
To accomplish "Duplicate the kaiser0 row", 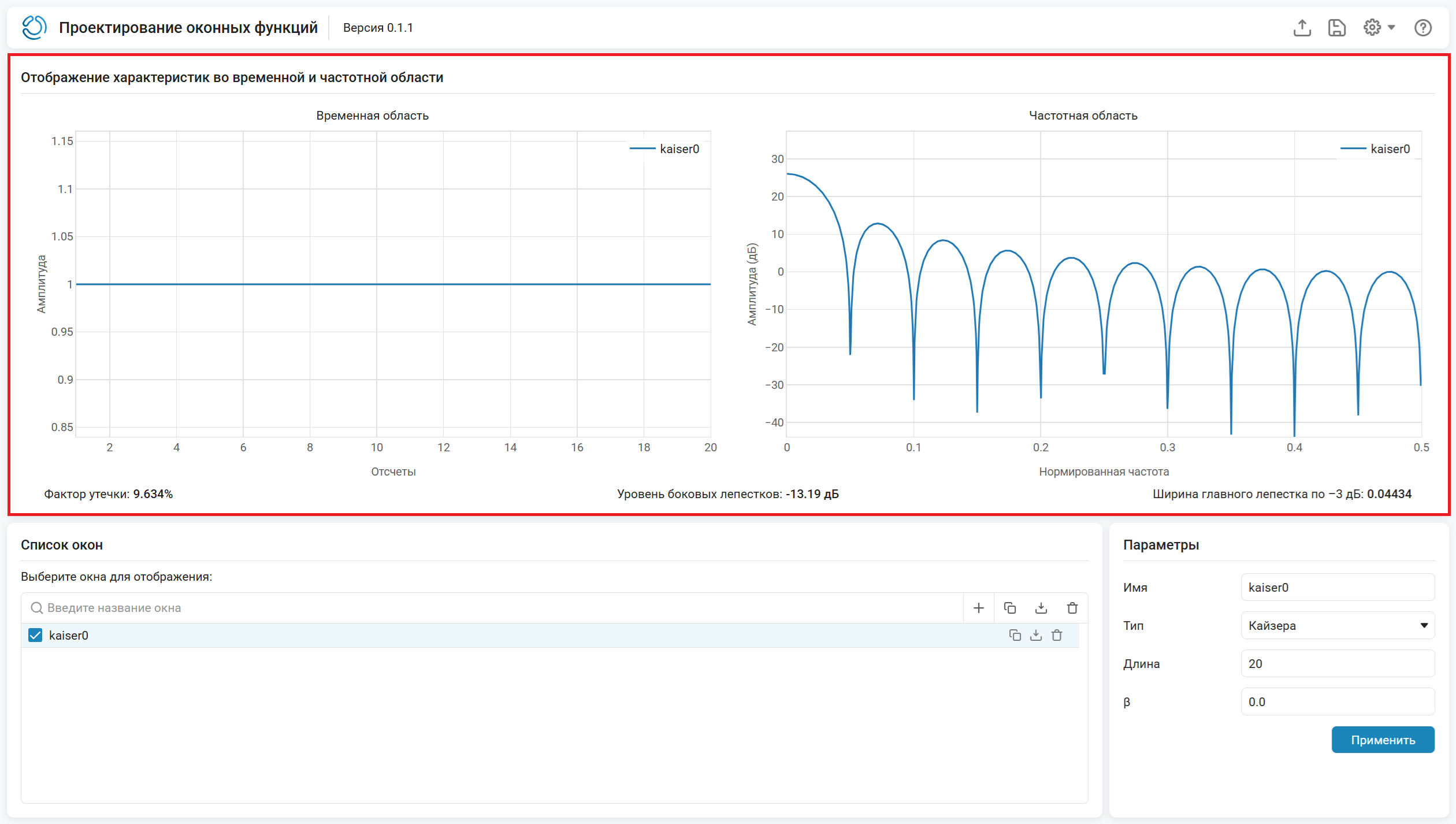I will click(x=1015, y=636).
